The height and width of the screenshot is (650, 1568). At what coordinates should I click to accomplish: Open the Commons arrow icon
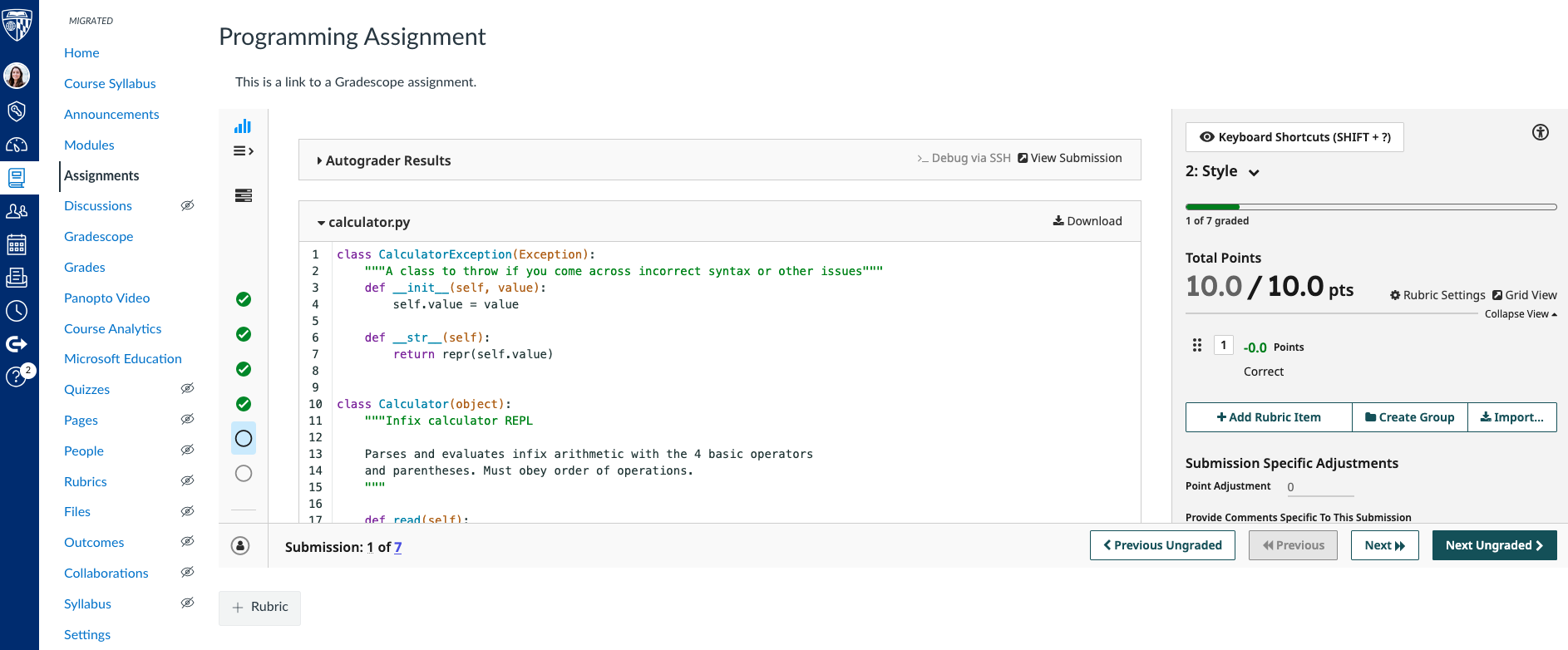pos(17,344)
